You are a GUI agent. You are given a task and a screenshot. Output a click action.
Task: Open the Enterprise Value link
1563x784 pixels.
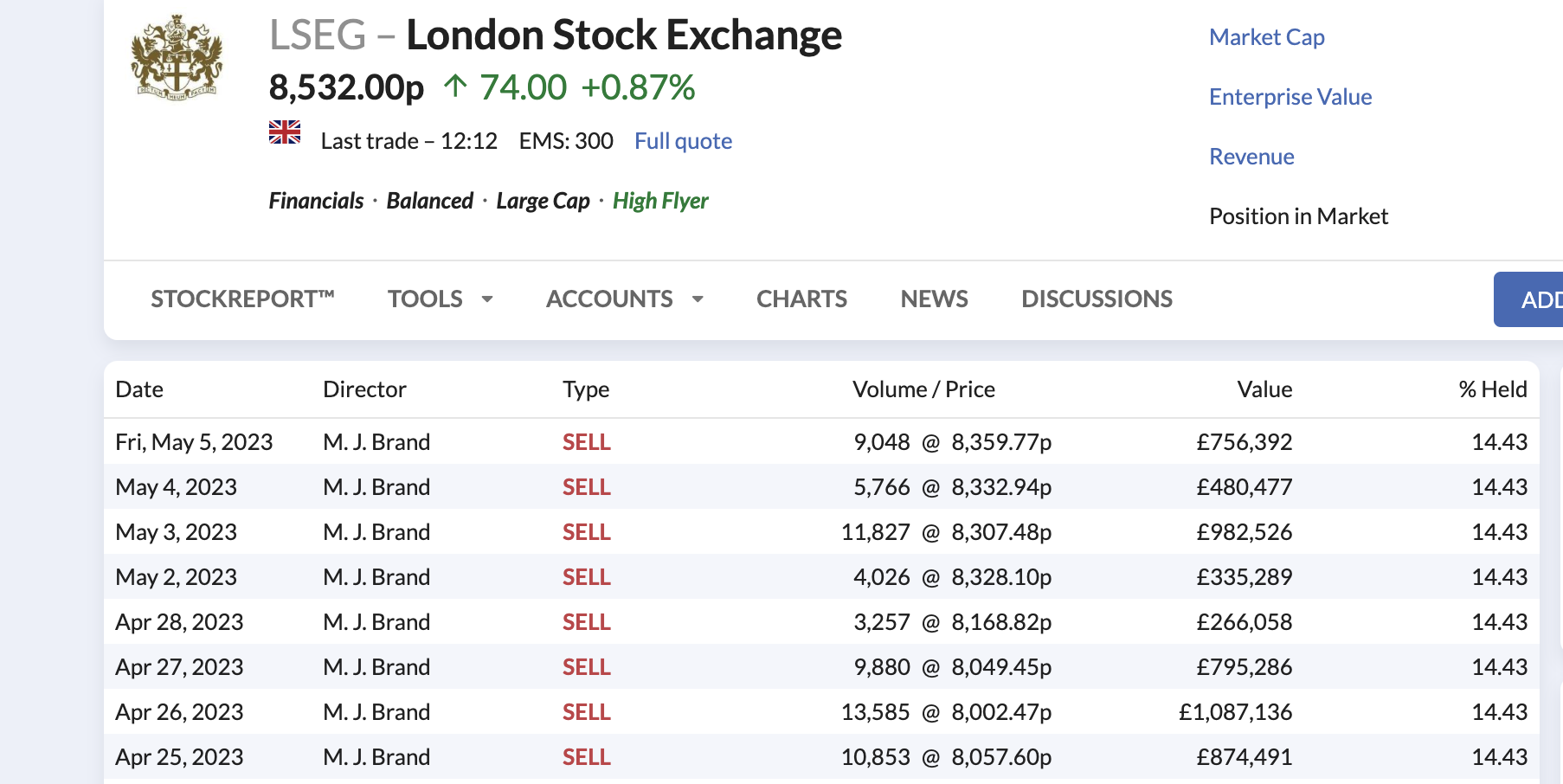(x=1290, y=97)
